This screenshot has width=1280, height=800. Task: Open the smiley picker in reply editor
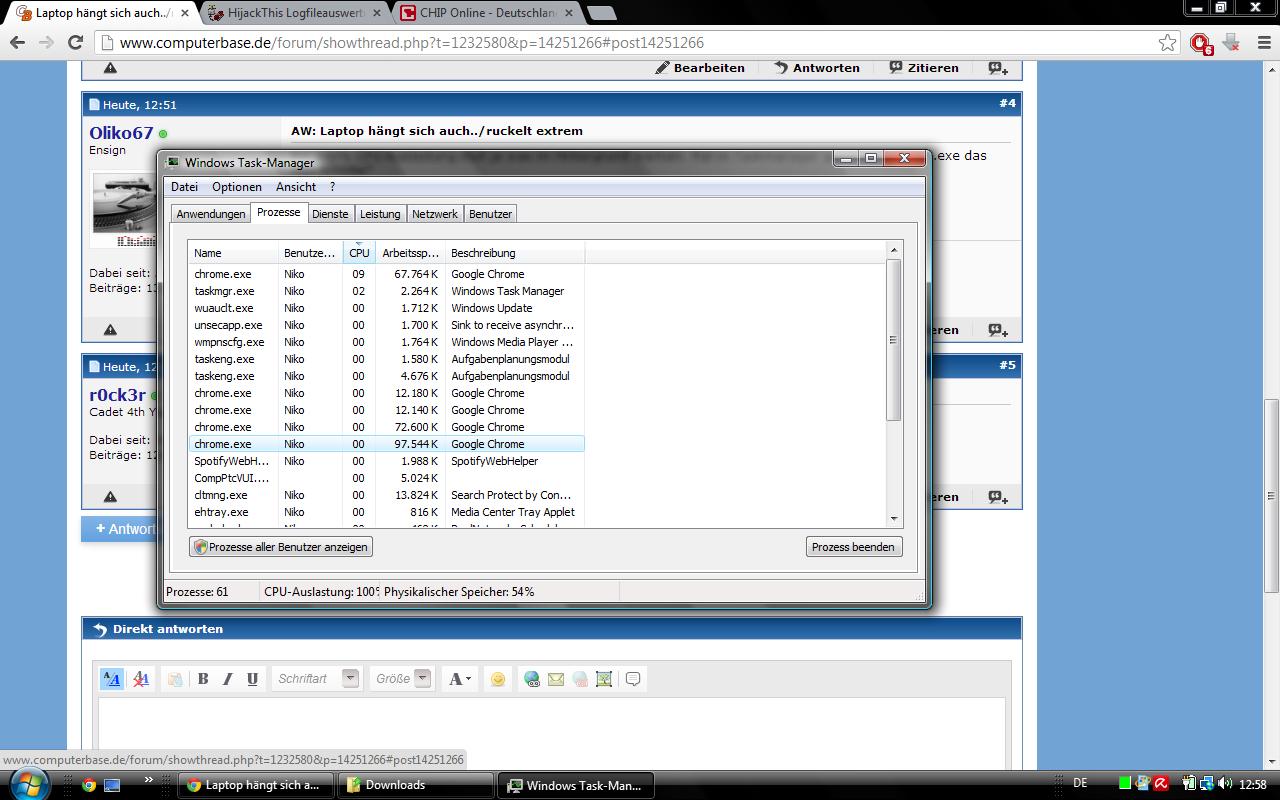click(497, 679)
